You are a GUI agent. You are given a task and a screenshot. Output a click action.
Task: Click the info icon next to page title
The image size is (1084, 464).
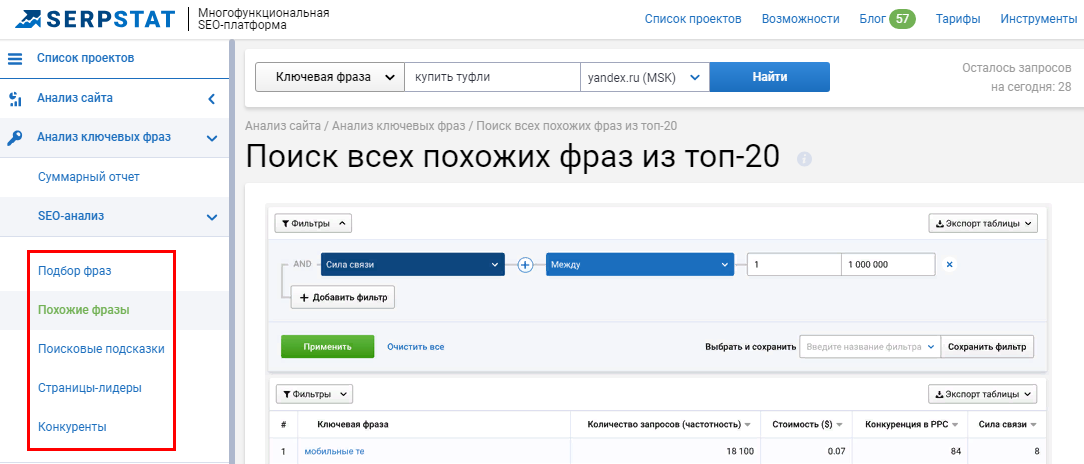(x=804, y=159)
